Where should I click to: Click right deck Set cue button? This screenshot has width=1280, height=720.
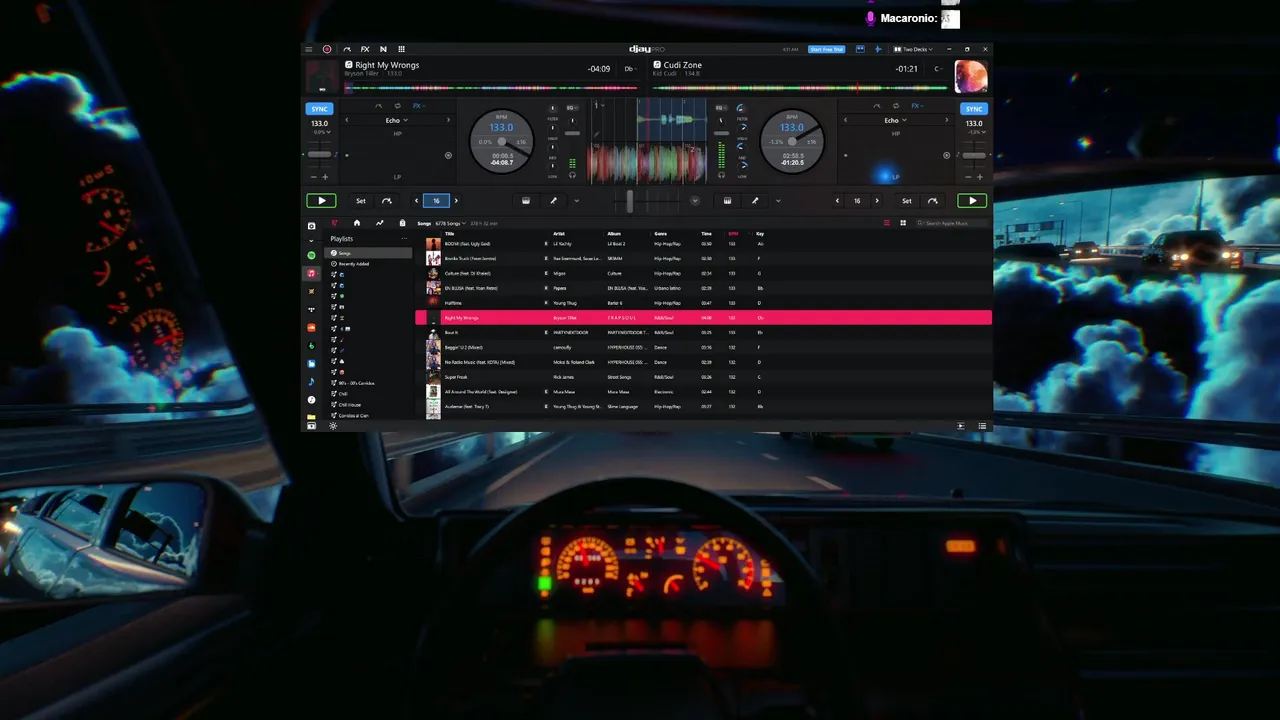coord(907,201)
